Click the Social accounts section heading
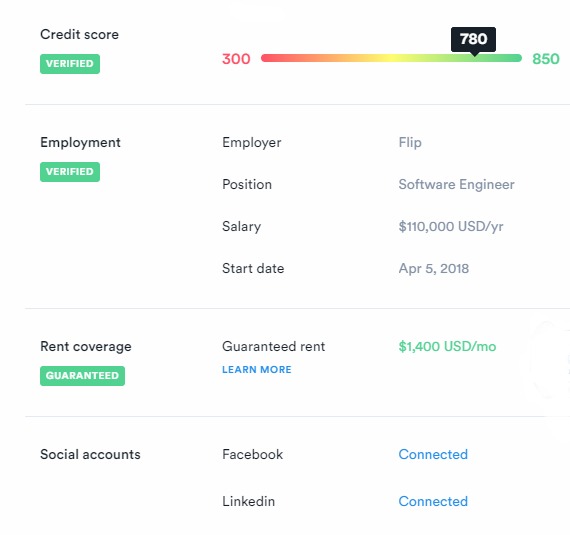The height and width of the screenshot is (535, 570). [90, 454]
